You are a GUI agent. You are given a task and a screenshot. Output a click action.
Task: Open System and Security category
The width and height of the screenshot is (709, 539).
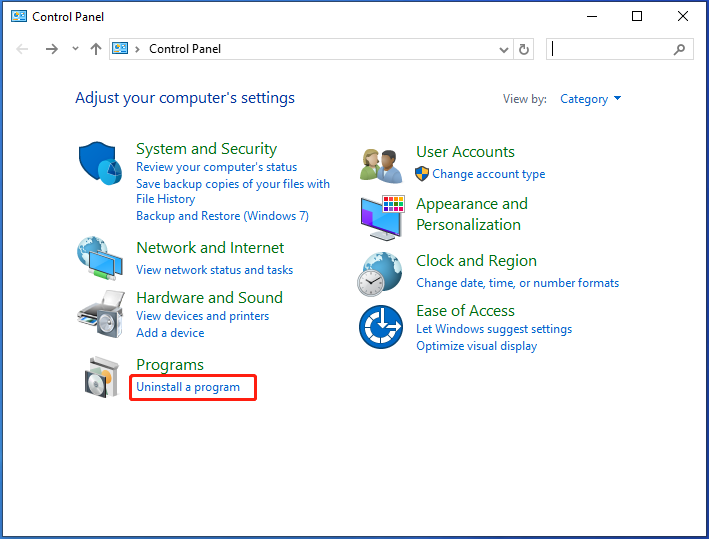tap(206, 148)
